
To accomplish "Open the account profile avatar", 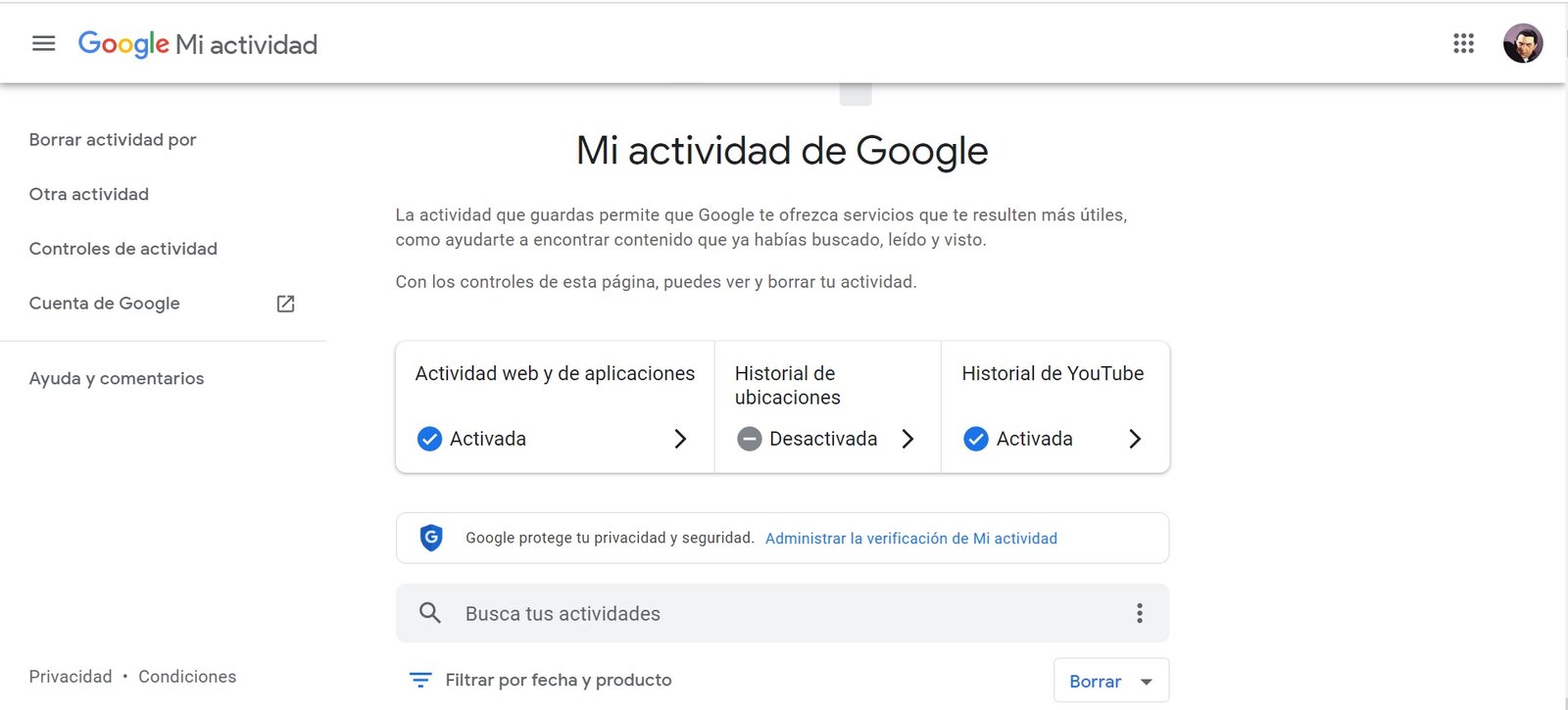I will click(1523, 43).
